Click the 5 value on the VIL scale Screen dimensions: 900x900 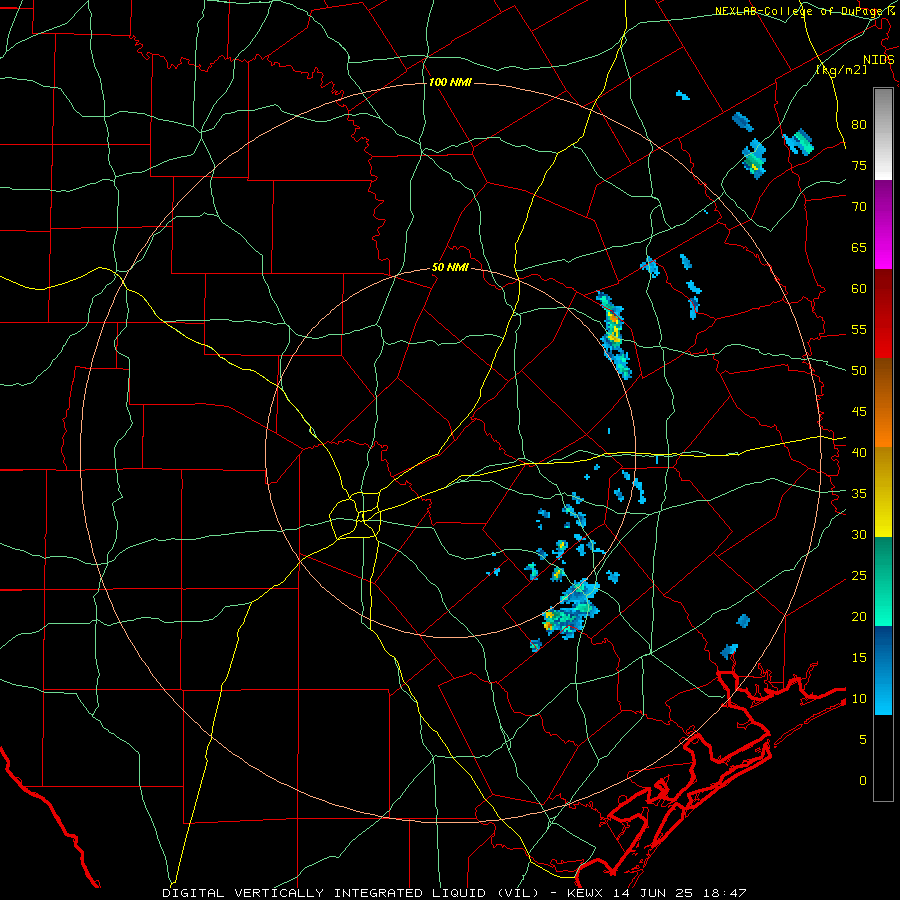point(863,740)
